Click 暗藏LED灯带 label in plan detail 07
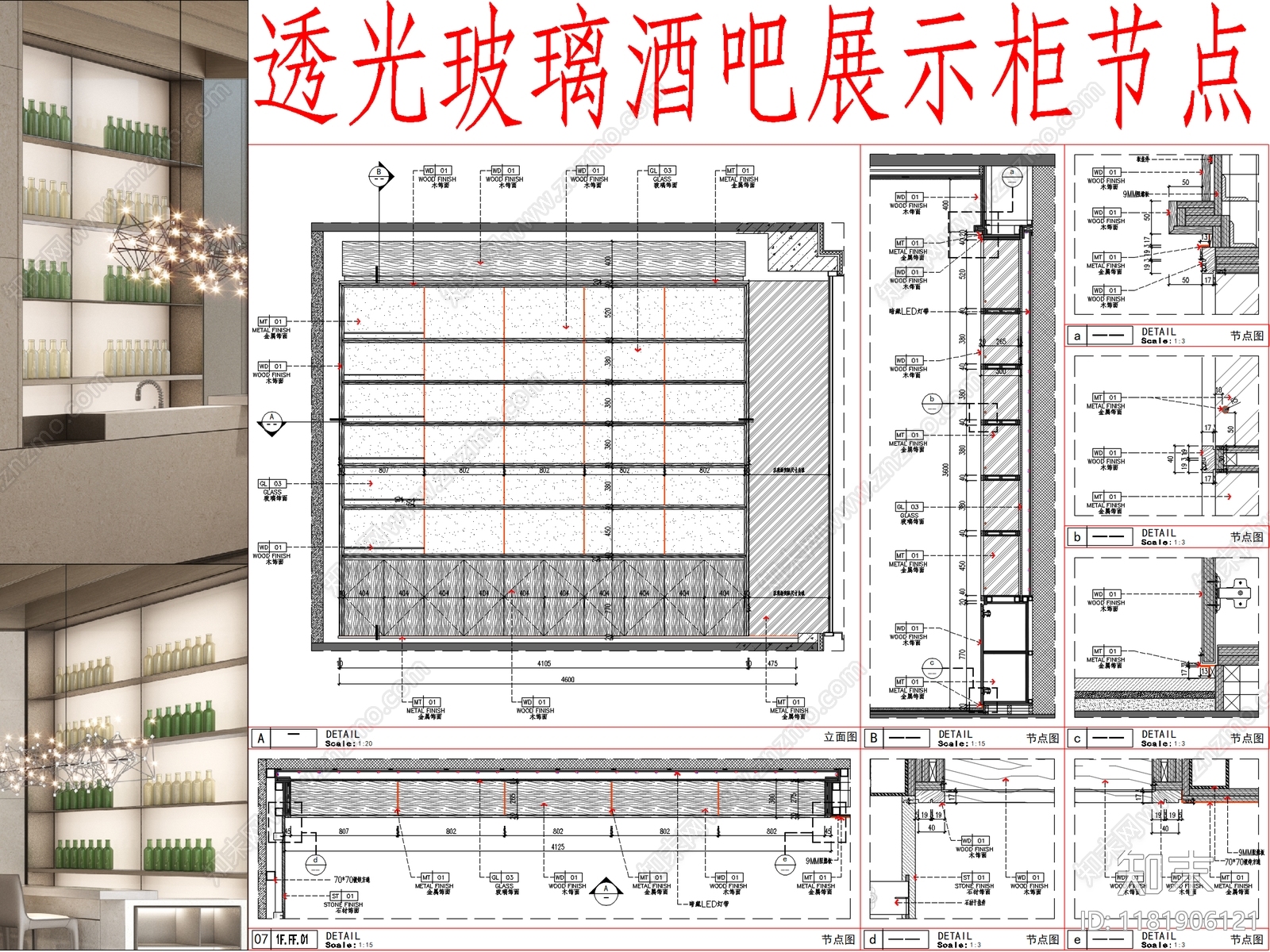Screen dimensions: 1270x952 pyautogui.click(x=709, y=904)
